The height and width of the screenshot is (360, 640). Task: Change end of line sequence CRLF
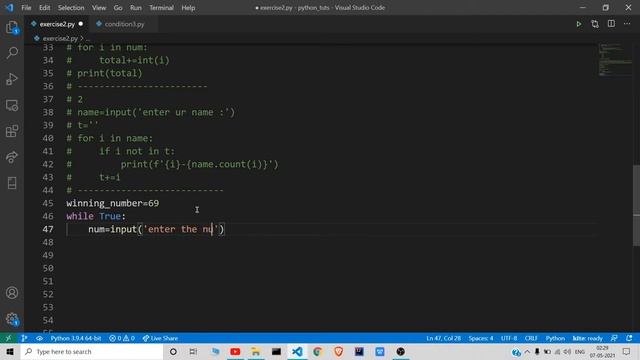531,338
